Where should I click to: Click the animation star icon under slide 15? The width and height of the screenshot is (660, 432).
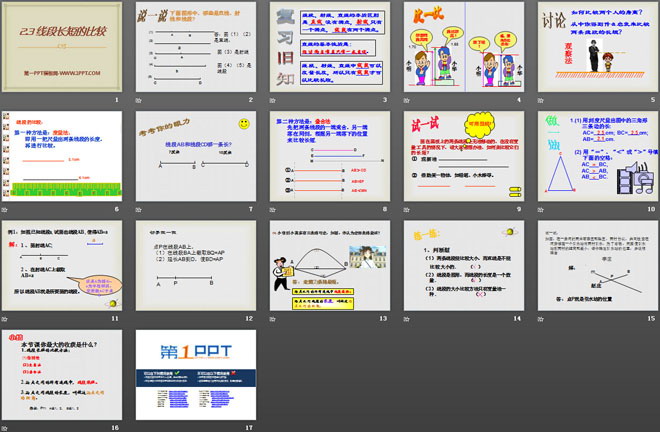(540, 319)
